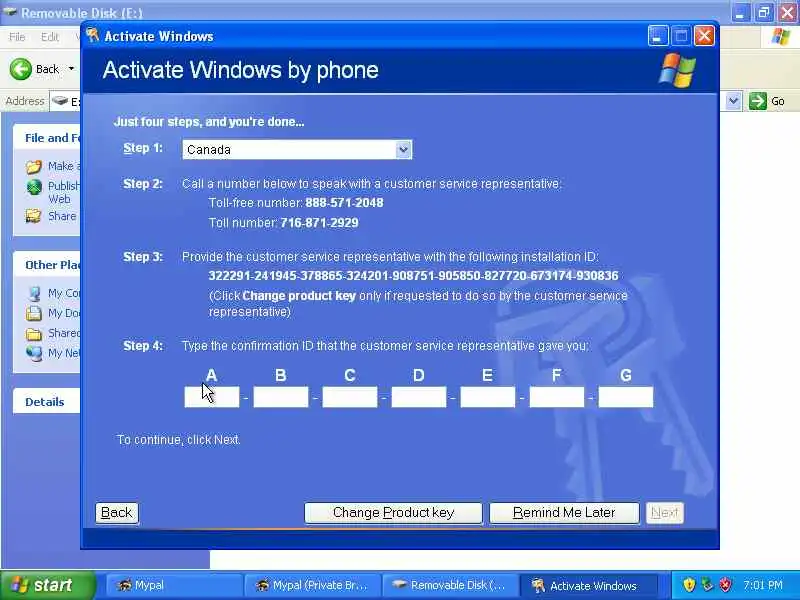
Task: Click Activate Windows taskbar button
Action: (x=588, y=585)
